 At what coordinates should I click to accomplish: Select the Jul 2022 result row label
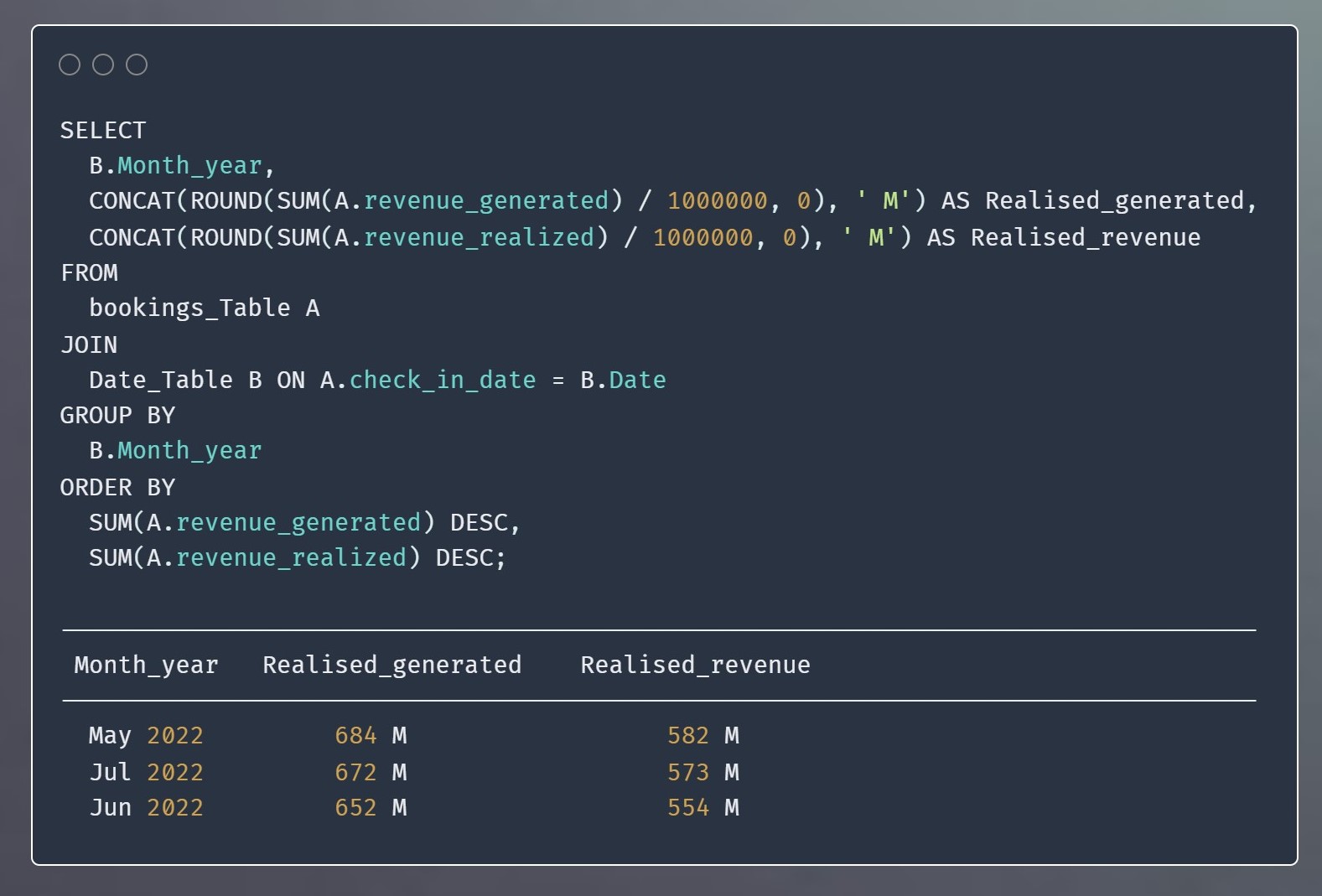[146, 772]
